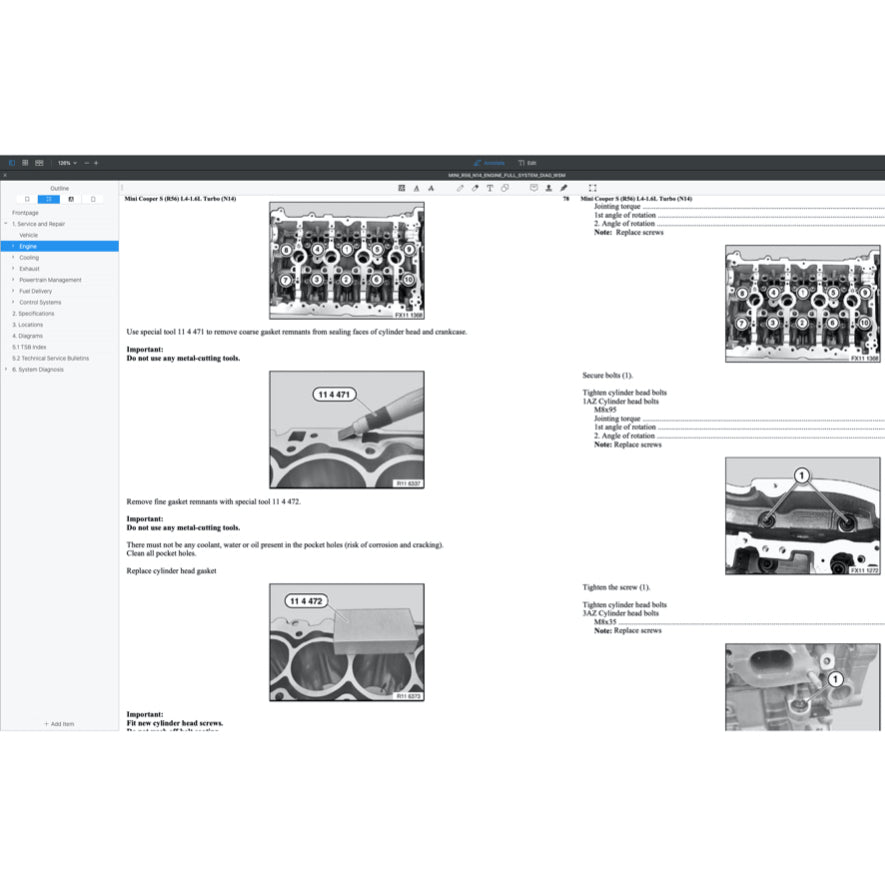Select the Text annotation tool

tap(488, 186)
